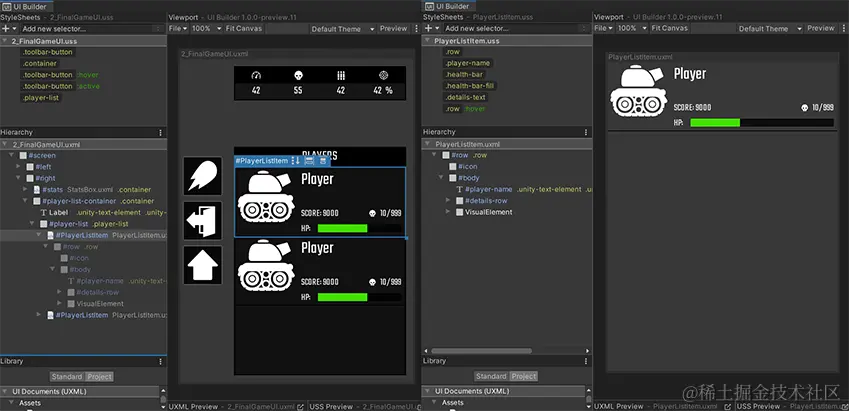849x411 pixels.
Task: Open the File menu in left Viewport
Action: (177, 28)
